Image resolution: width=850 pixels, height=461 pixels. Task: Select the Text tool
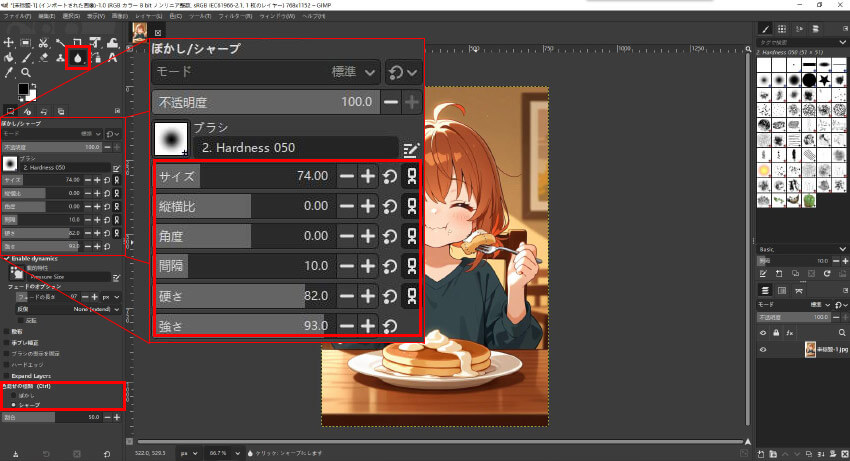pyautogui.click(x=112, y=57)
